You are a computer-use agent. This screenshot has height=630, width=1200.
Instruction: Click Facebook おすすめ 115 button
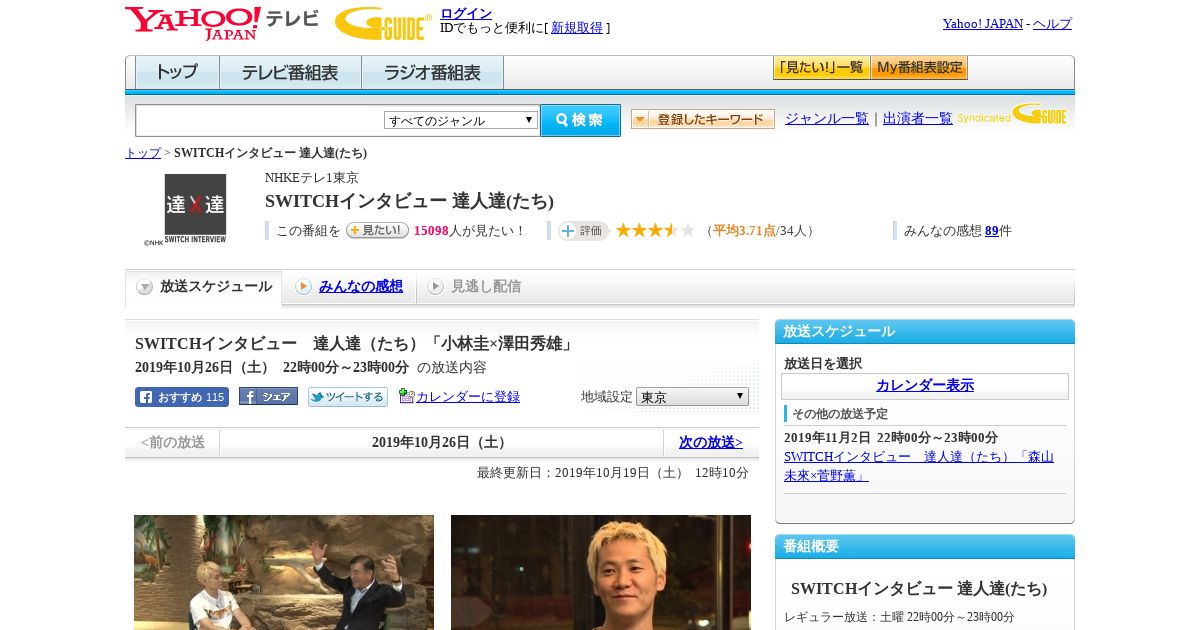(x=182, y=397)
